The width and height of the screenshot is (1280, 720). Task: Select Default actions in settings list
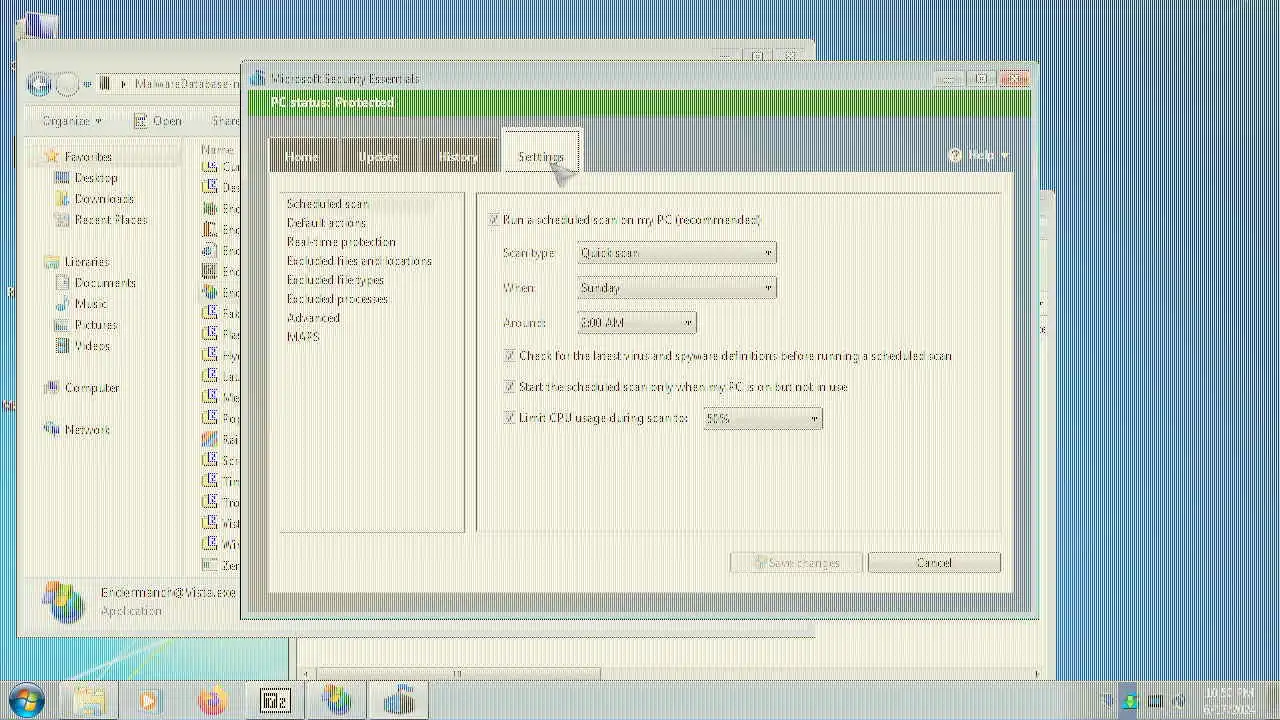[326, 223]
